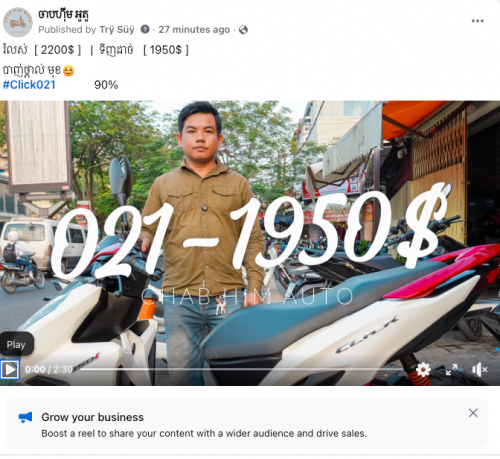Click the megaphone boost icon
Viewport: 500px width, 459px height.
point(25,417)
